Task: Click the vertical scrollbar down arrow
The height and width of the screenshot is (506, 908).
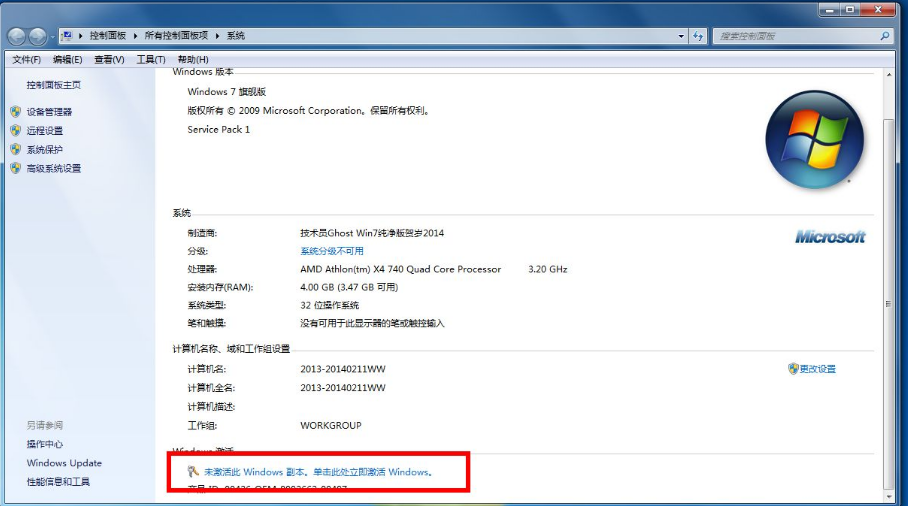Action: click(x=888, y=494)
